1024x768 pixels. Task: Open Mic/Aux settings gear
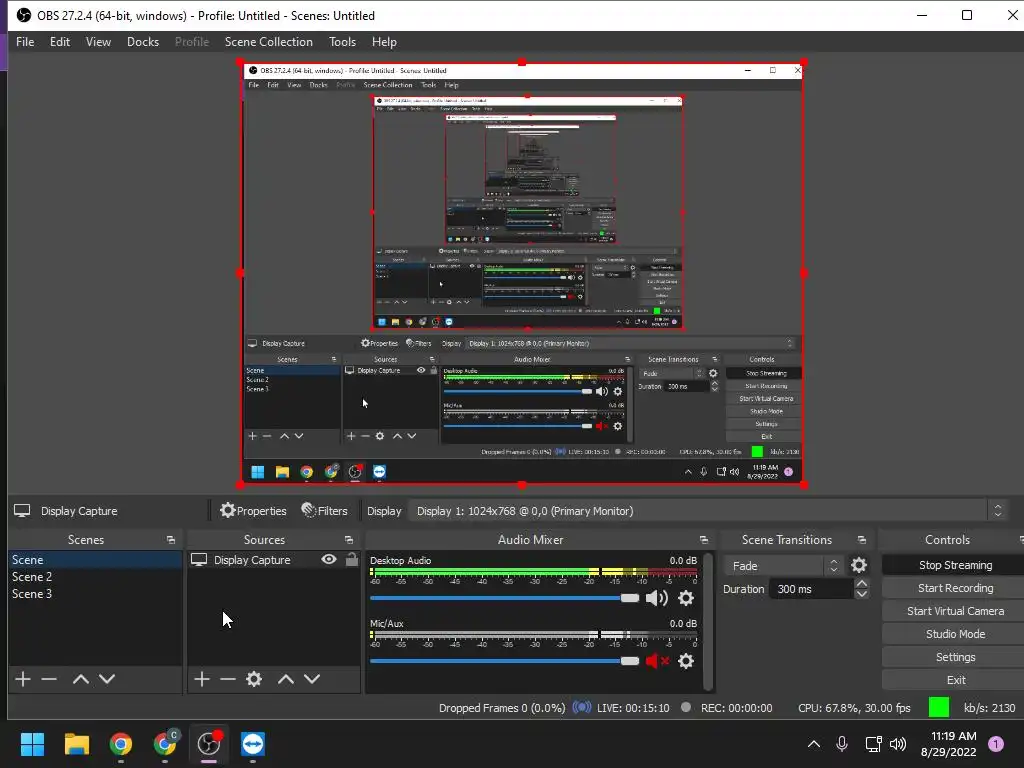point(686,661)
